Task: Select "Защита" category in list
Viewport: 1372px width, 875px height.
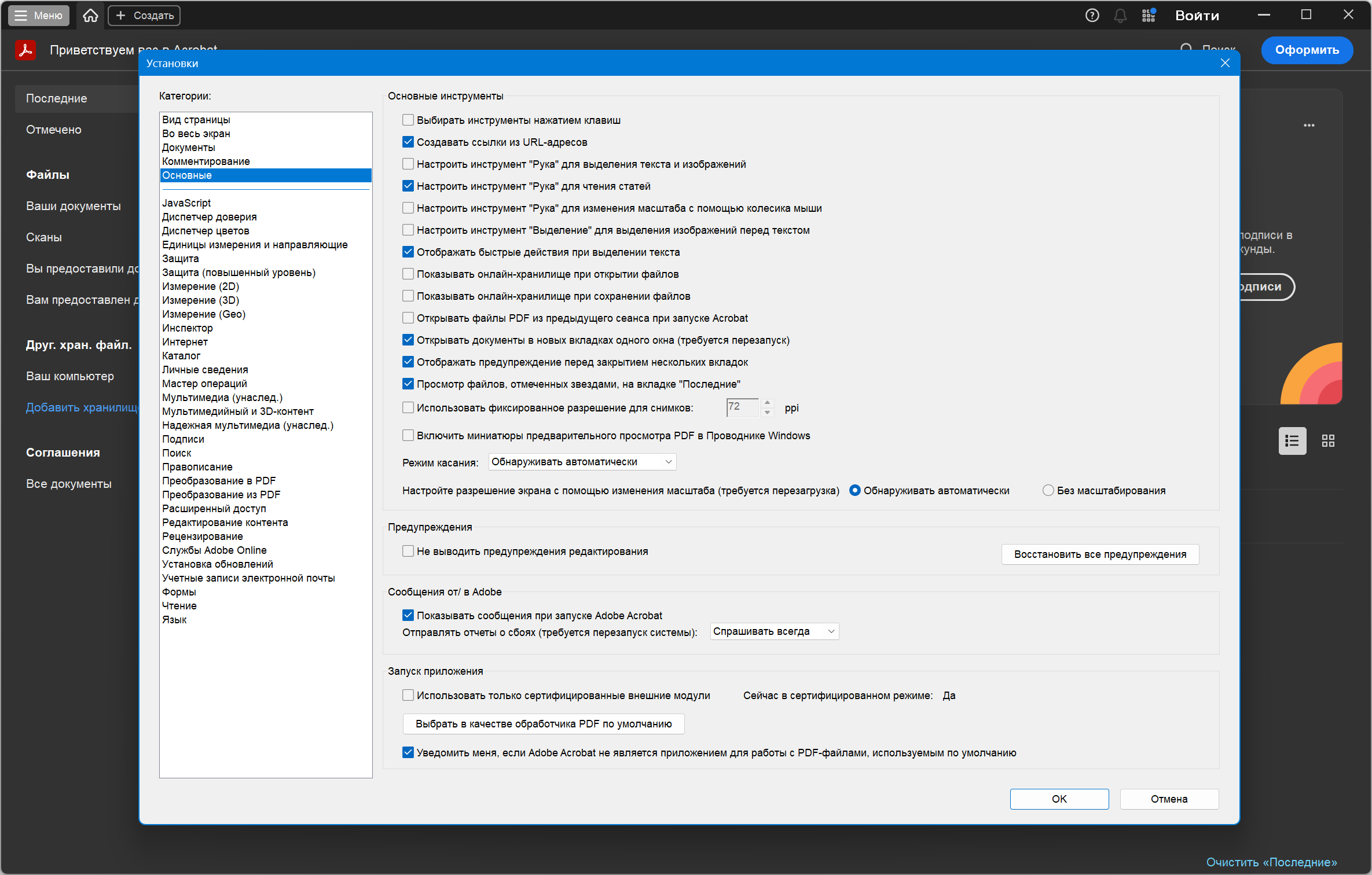Action: pos(181,259)
